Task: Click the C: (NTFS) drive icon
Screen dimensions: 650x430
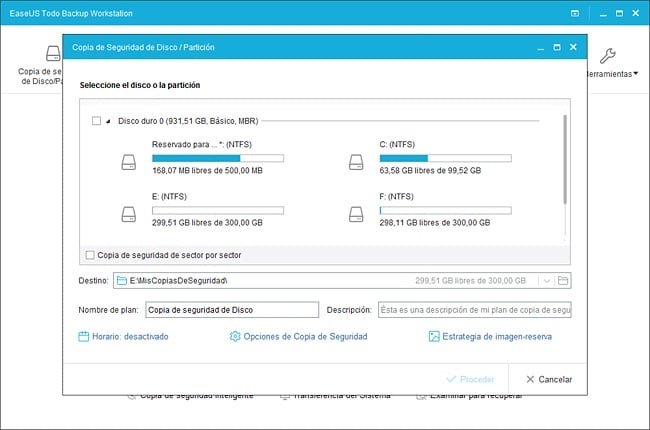Action: pyautogui.click(x=356, y=162)
